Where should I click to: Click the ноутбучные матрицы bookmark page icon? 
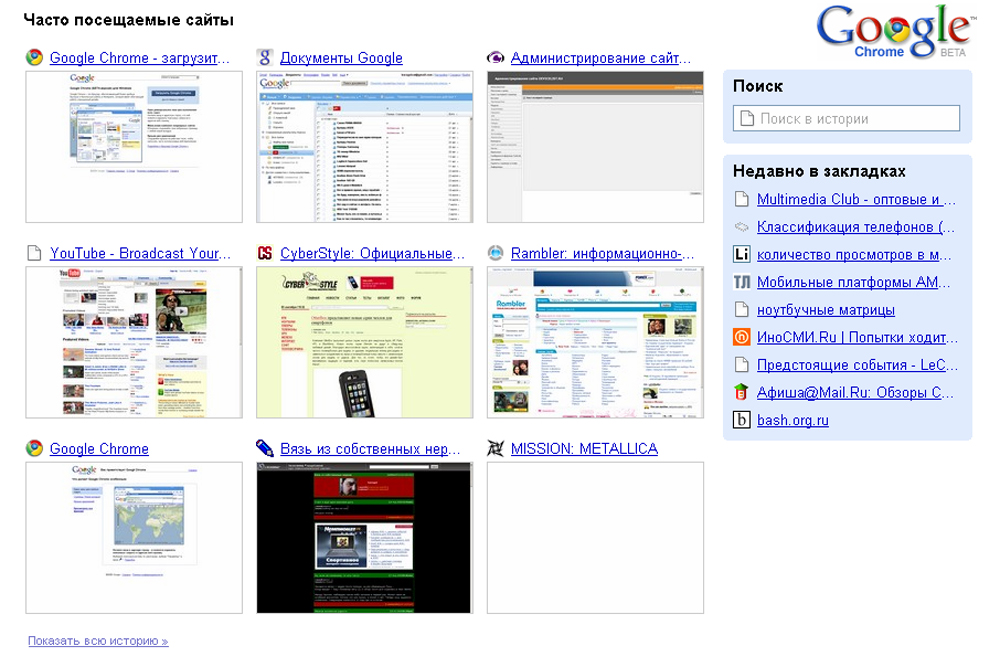[742, 309]
